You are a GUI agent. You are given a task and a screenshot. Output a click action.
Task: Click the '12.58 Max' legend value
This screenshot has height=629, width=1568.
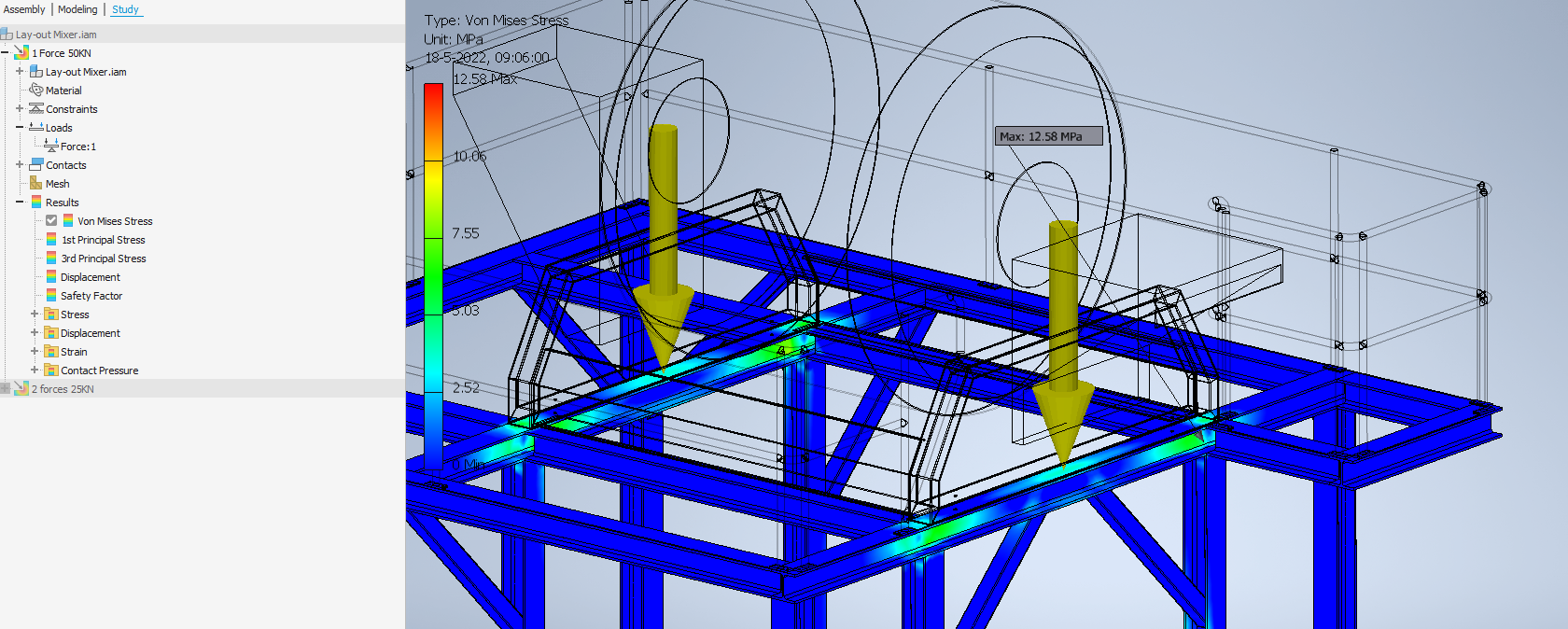pos(485,79)
